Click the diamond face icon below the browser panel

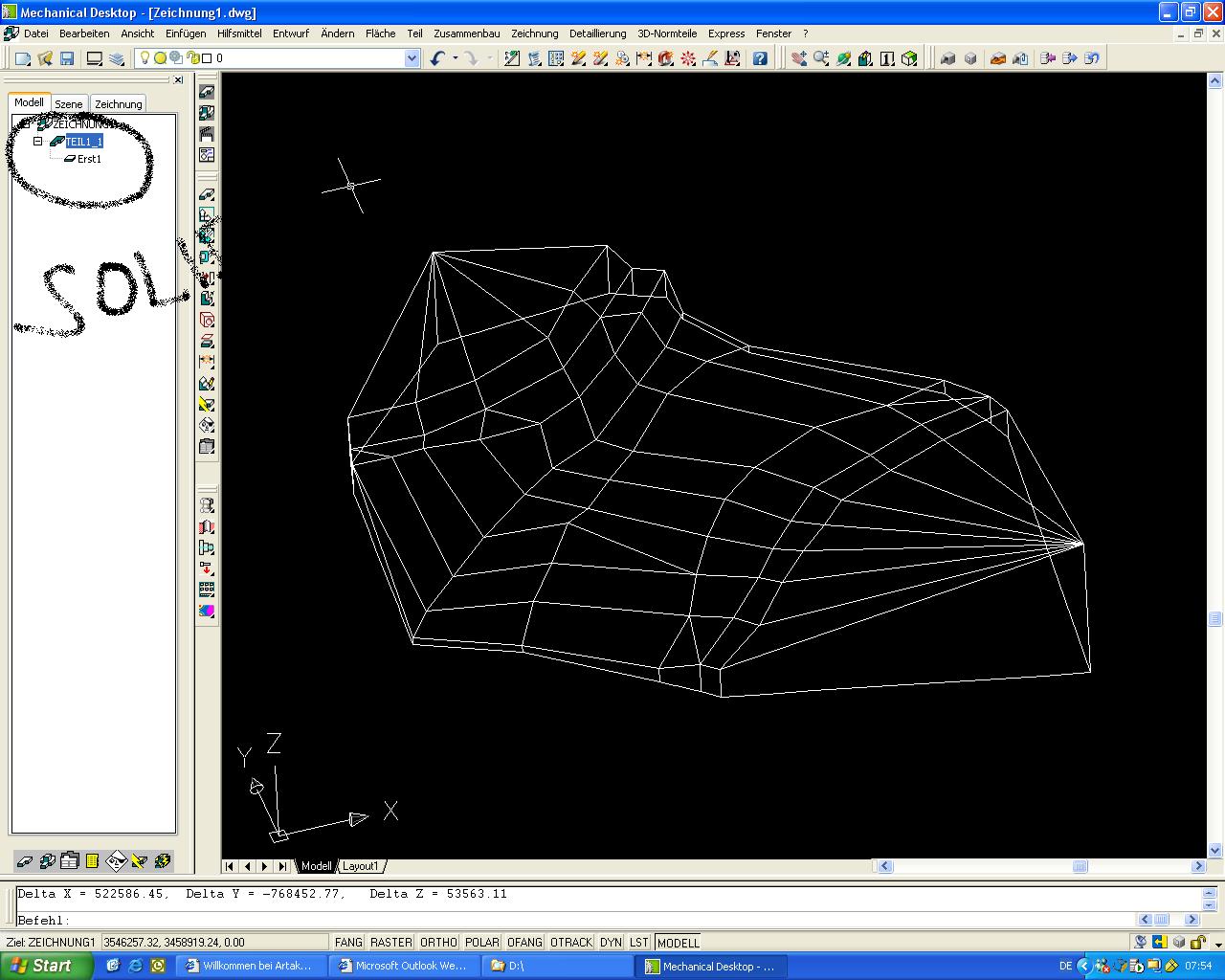point(115,860)
